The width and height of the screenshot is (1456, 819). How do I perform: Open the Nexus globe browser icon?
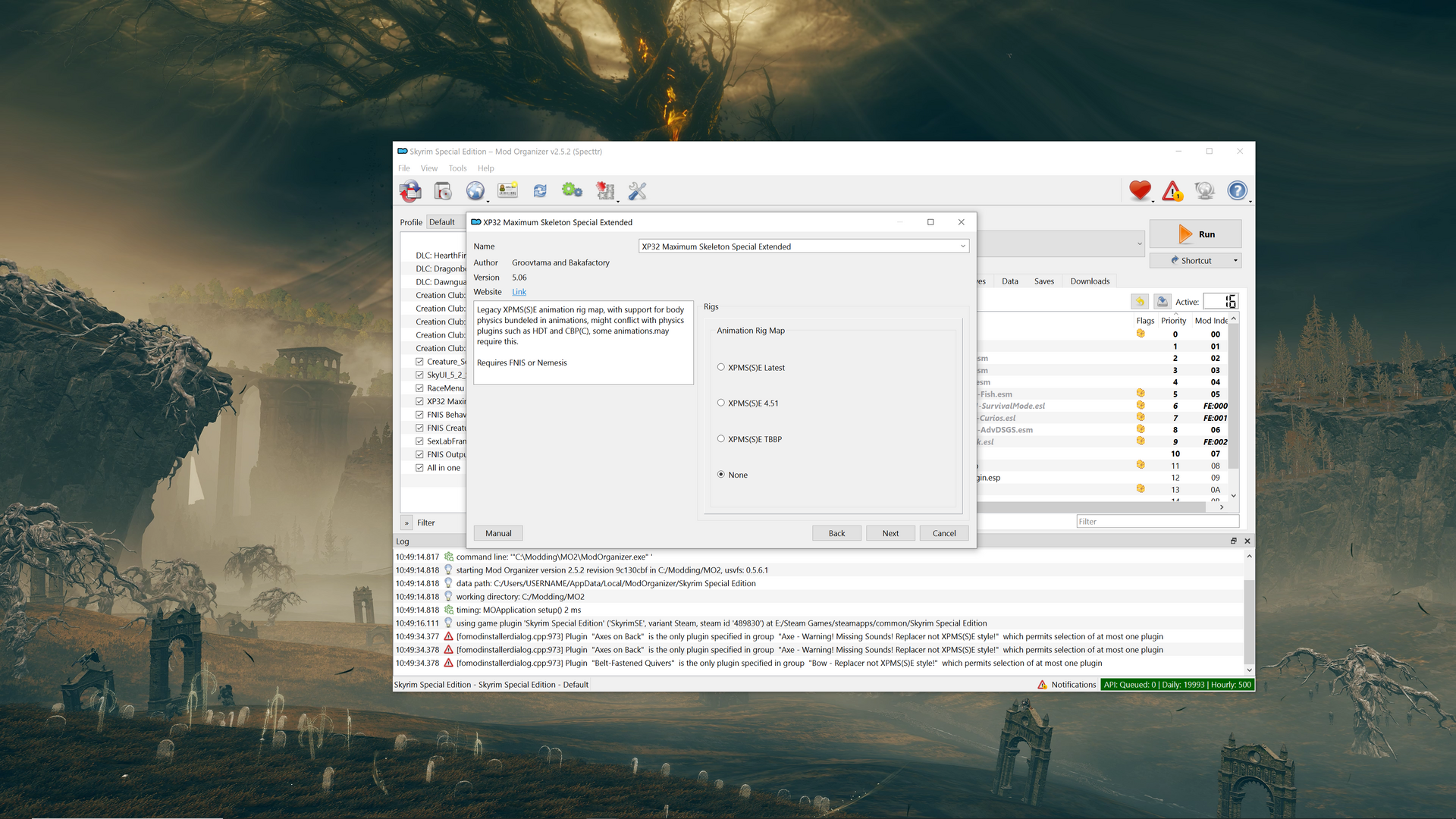(x=475, y=191)
